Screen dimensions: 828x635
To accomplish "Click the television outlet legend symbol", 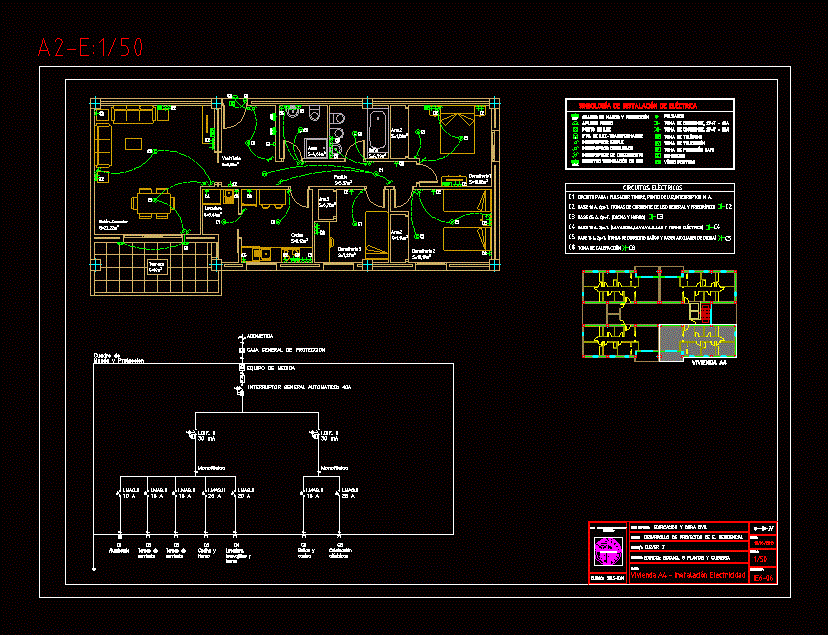I will pos(658,143).
